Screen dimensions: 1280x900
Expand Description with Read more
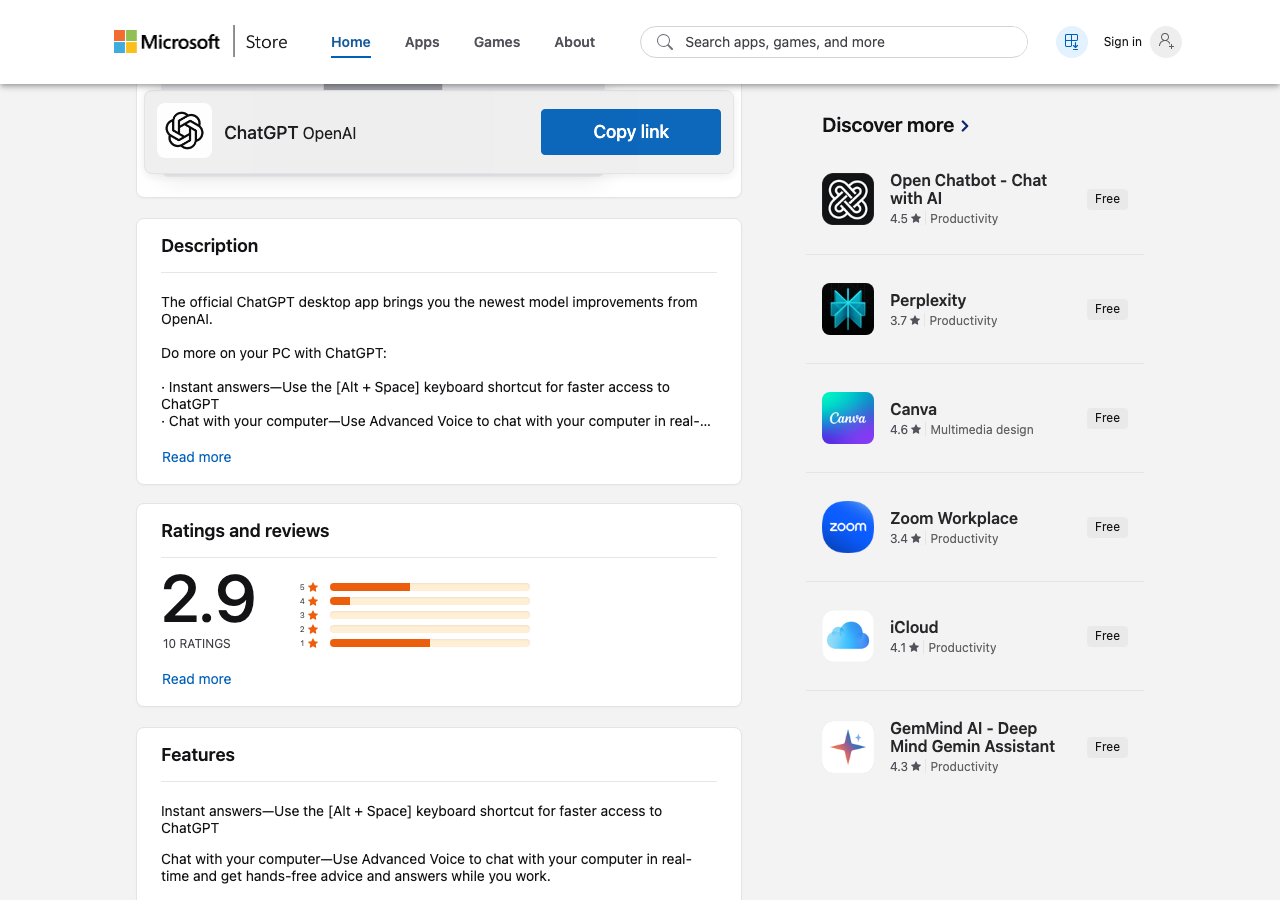[196, 457]
